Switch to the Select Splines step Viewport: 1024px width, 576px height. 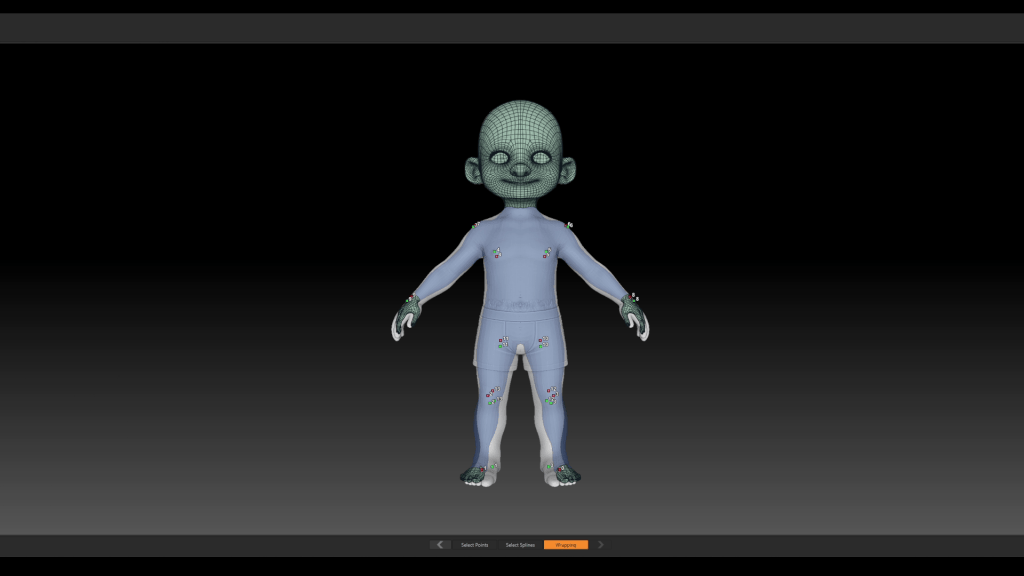click(520, 545)
